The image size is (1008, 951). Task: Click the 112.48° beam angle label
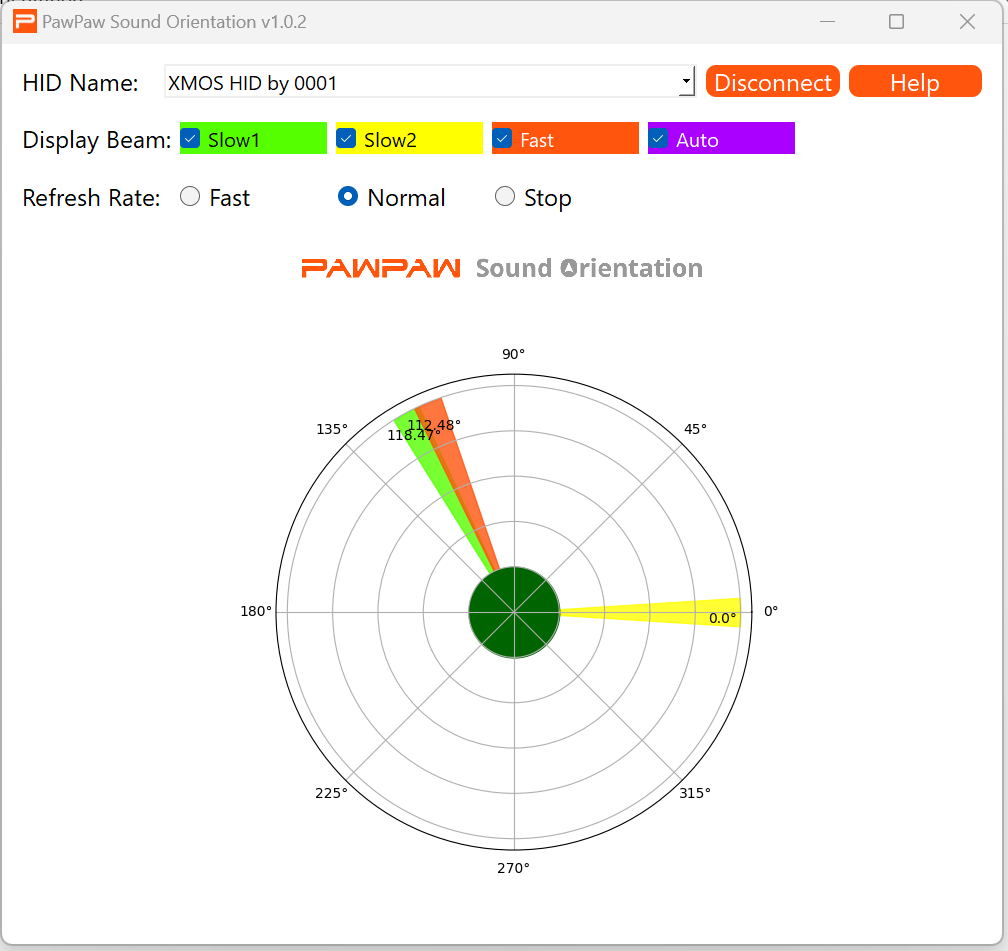(x=435, y=425)
